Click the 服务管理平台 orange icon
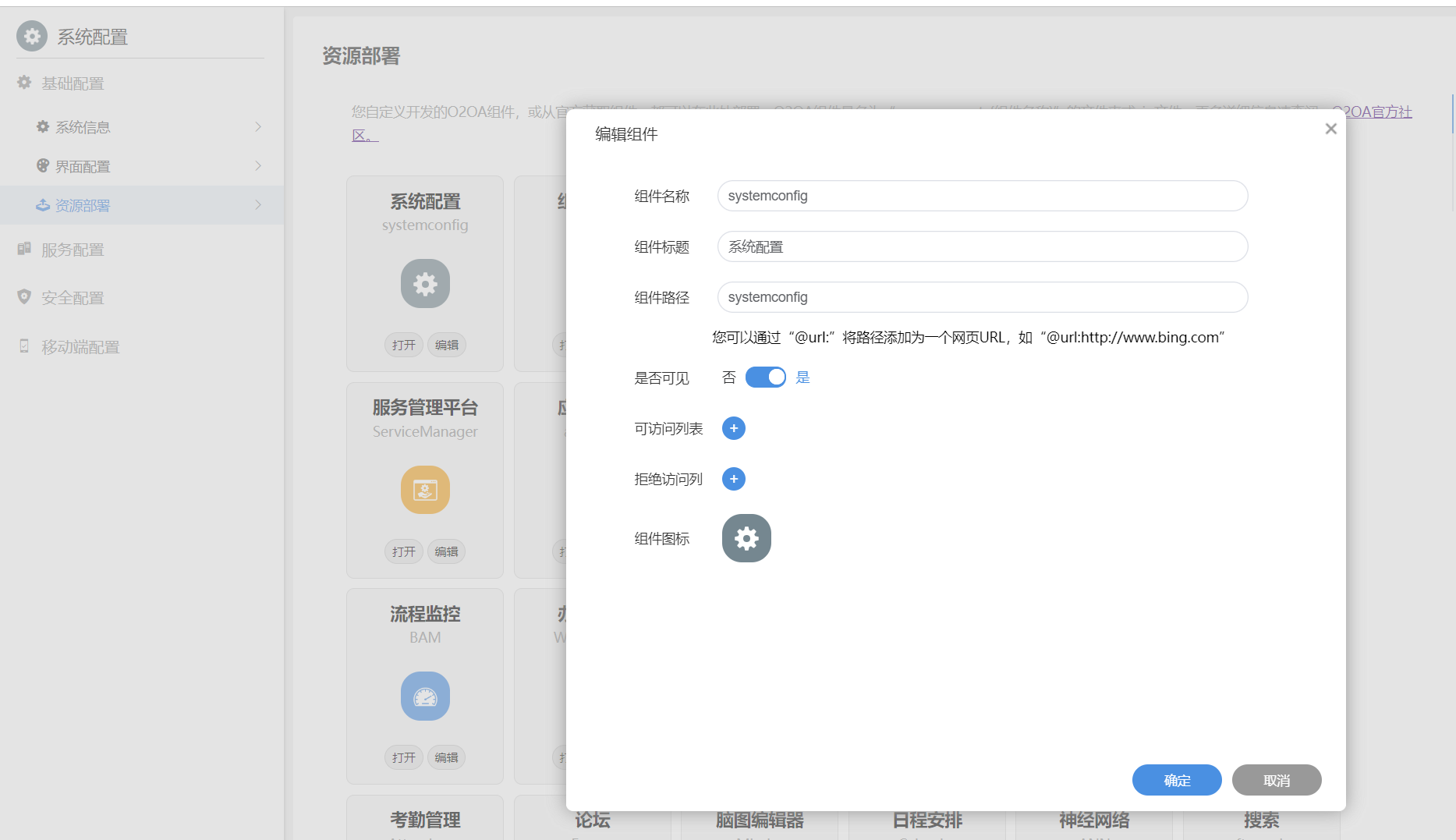 point(425,490)
